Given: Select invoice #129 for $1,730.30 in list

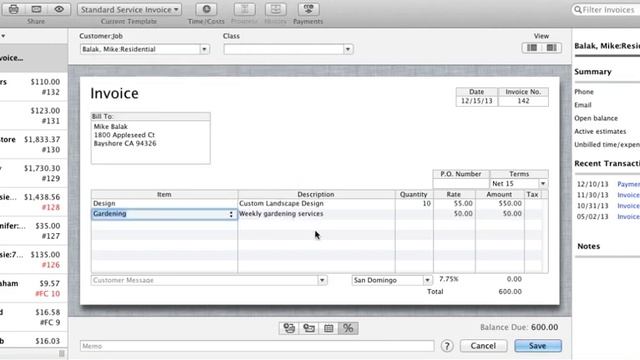Looking at the screenshot, I should click(33, 173).
